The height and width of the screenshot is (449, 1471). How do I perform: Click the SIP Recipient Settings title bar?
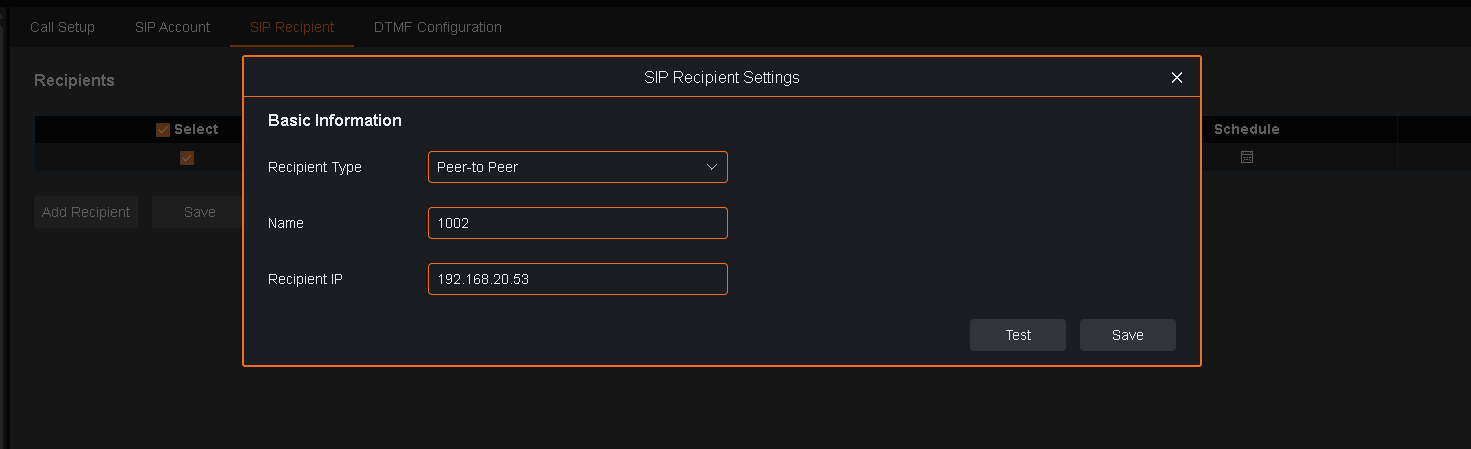[x=721, y=77]
